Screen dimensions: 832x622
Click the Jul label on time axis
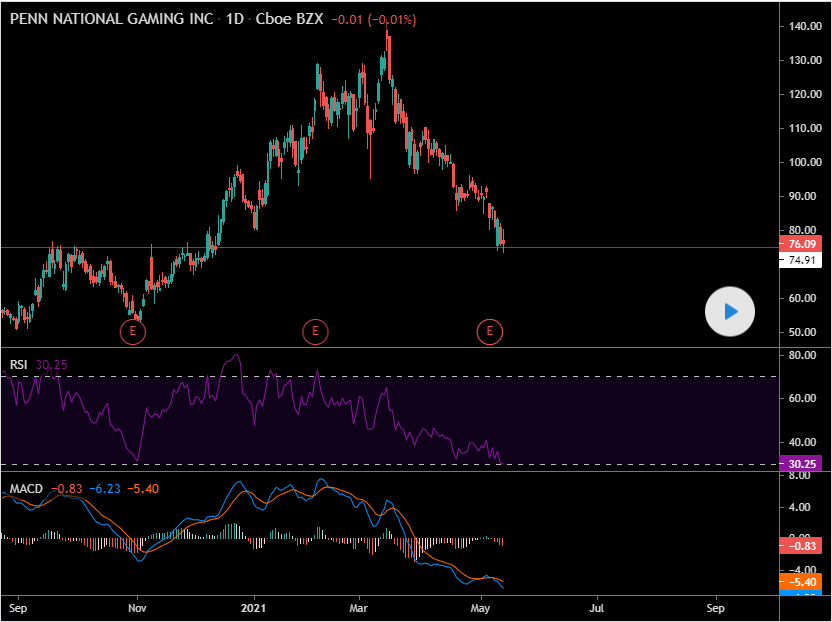tap(597, 606)
